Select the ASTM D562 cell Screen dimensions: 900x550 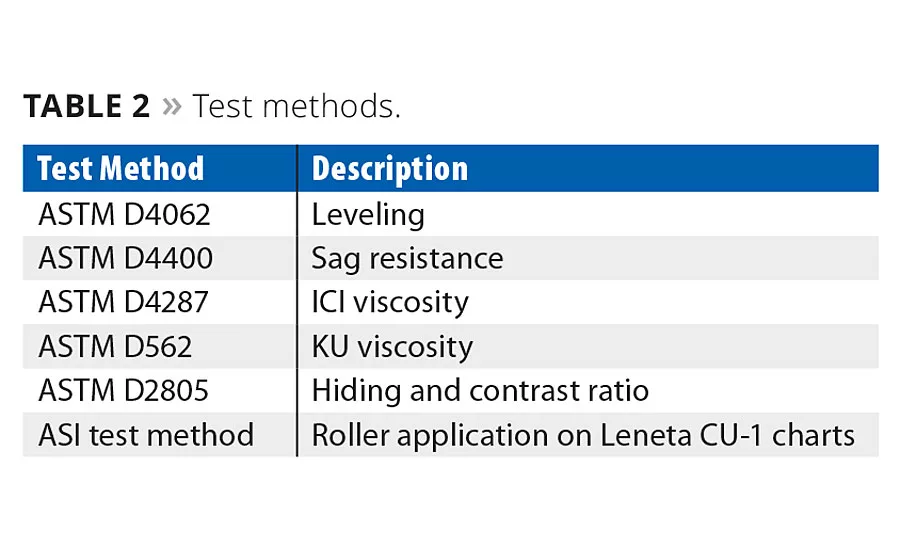point(115,346)
